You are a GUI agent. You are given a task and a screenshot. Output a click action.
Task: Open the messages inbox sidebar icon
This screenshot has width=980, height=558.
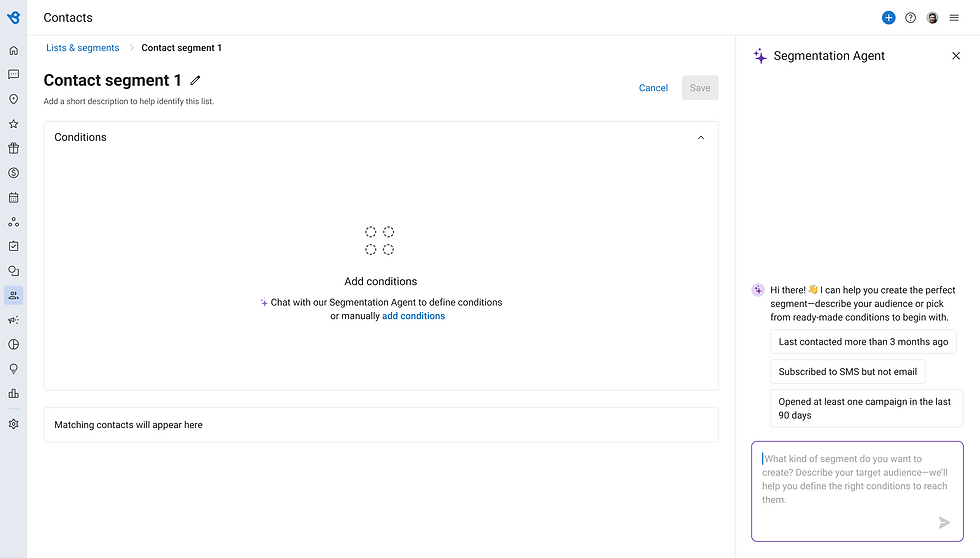tap(13, 74)
